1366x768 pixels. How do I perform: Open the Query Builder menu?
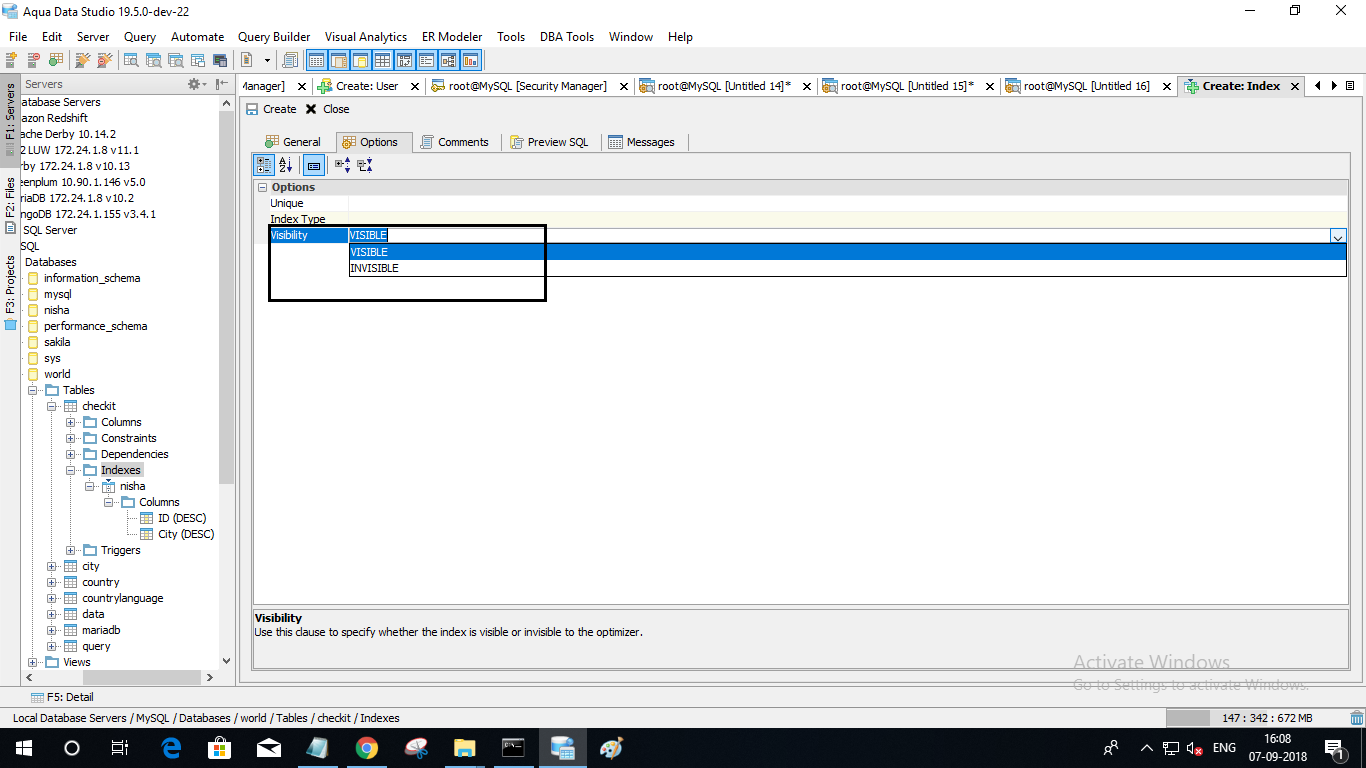pyautogui.click(x=274, y=36)
